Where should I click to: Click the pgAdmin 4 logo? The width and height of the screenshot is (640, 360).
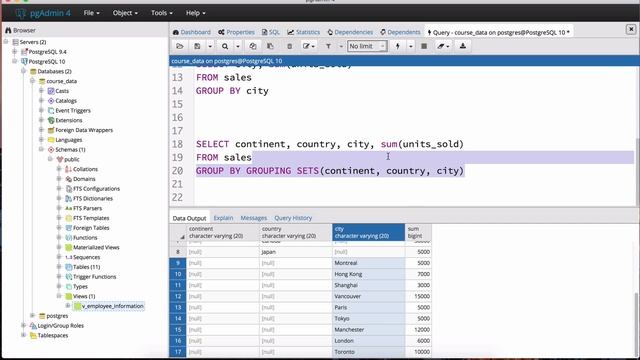click(43, 13)
